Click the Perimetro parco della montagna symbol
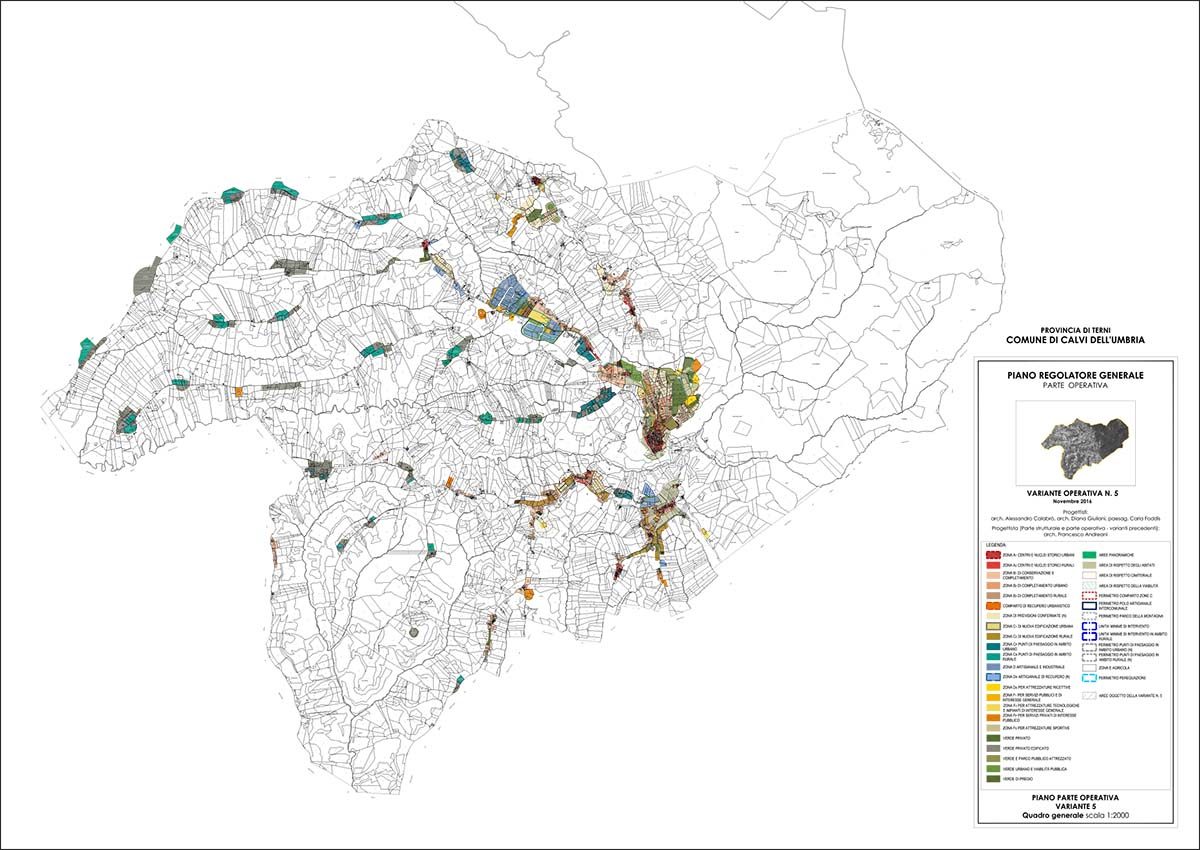1200x850 pixels. (x=1089, y=616)
